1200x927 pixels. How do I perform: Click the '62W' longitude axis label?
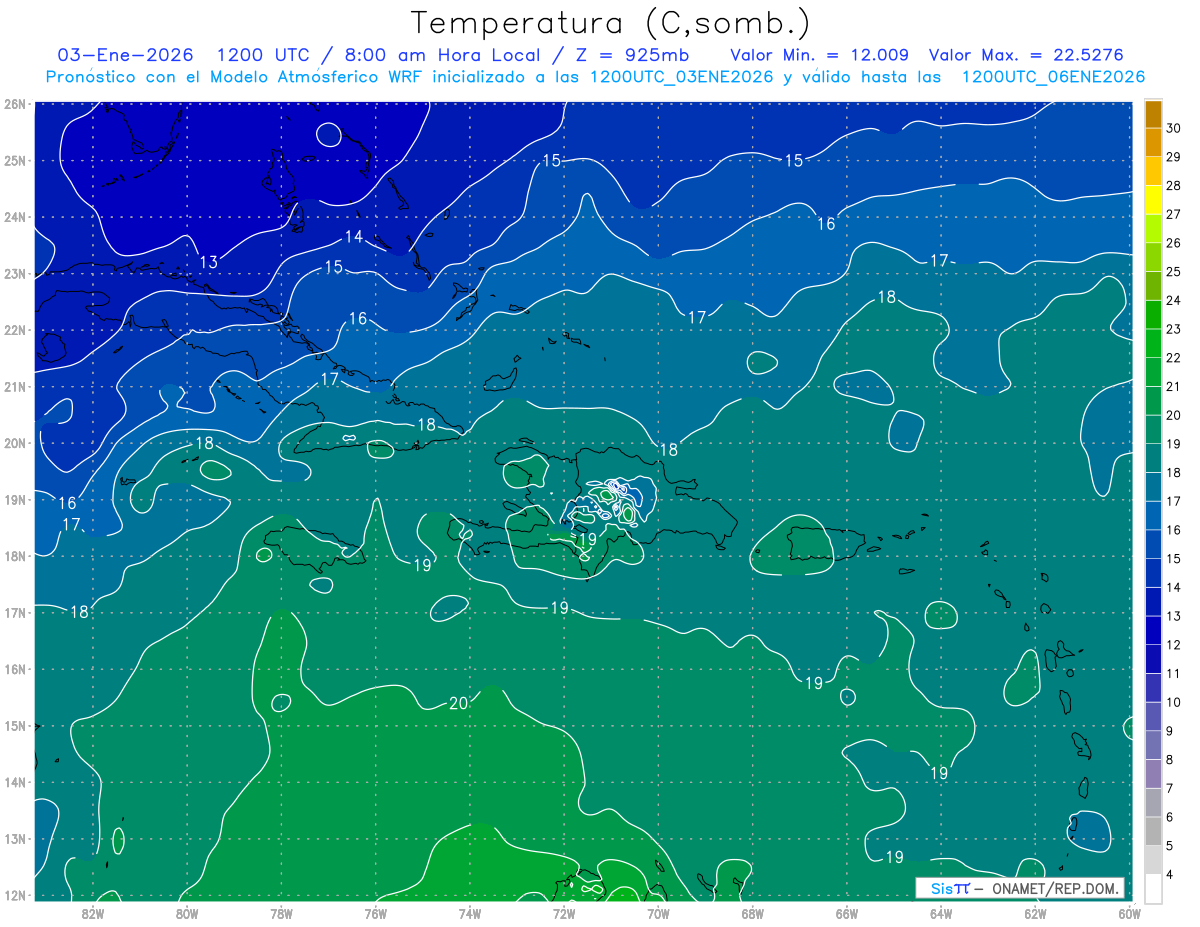1035,913
